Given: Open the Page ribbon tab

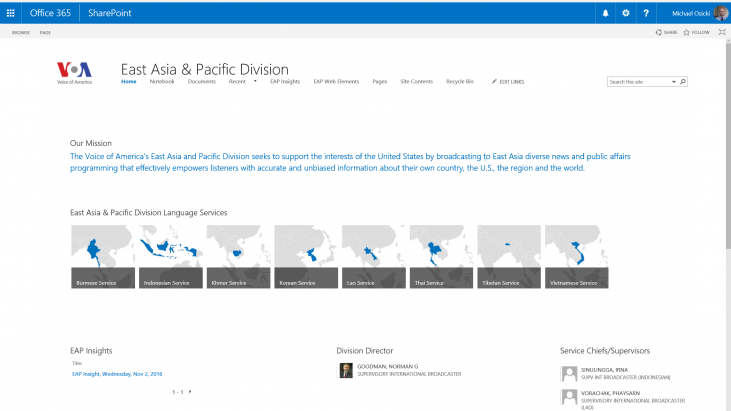Looking at the screenshot, I should click(x=45, y=33).
